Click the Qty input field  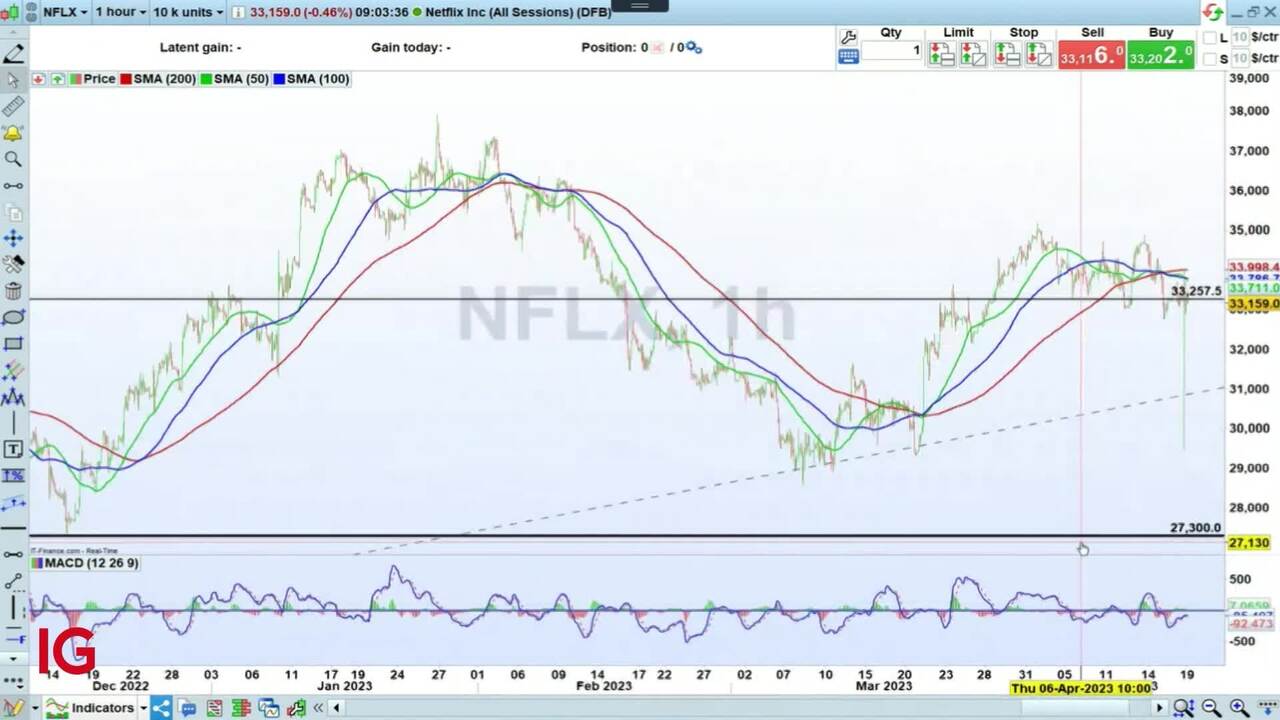[891, 50]
